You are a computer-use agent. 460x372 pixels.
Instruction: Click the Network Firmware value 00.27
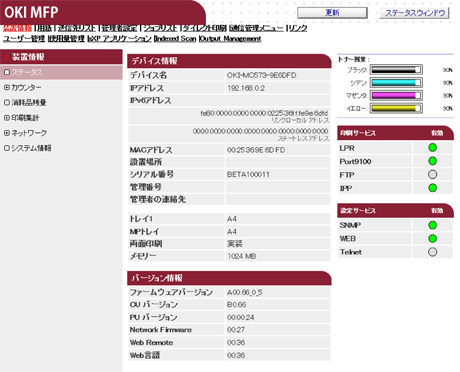point(236,330)
